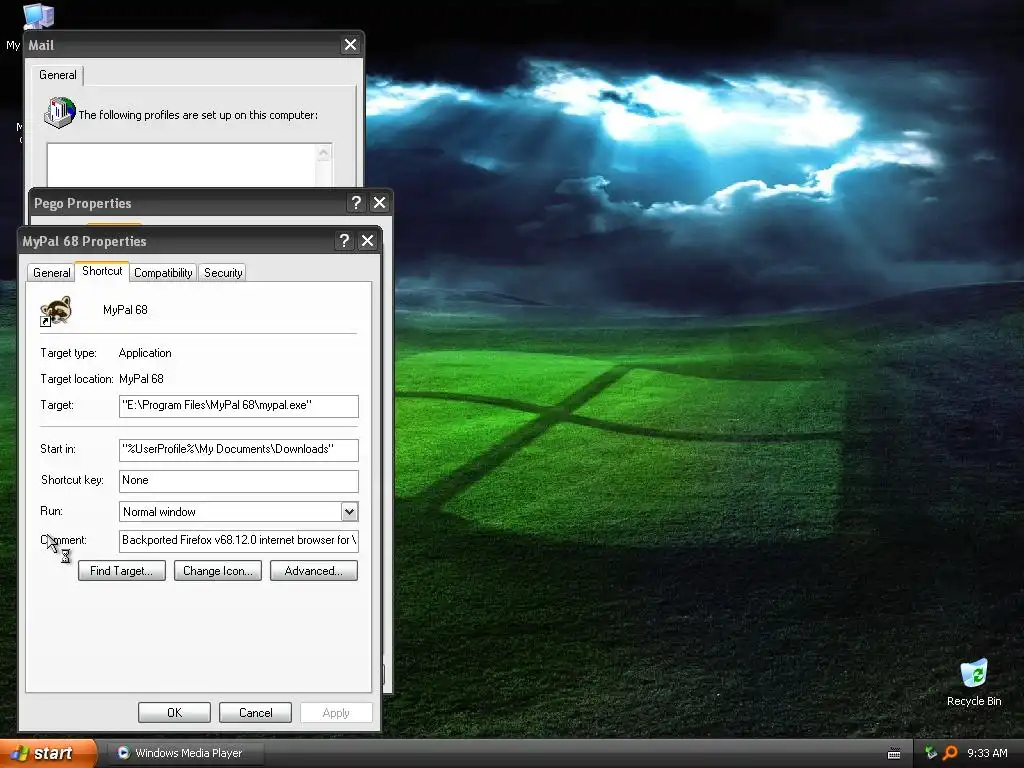
Task: Click 'The following profiles are set up' text
Action: point(198,115)
